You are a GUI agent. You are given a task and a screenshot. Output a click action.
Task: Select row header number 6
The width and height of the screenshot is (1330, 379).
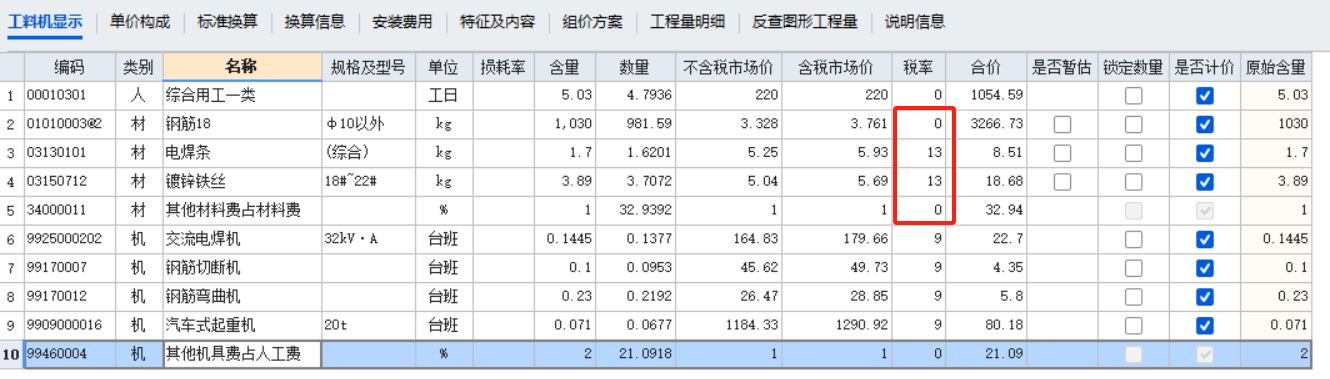tap(11, 239)
